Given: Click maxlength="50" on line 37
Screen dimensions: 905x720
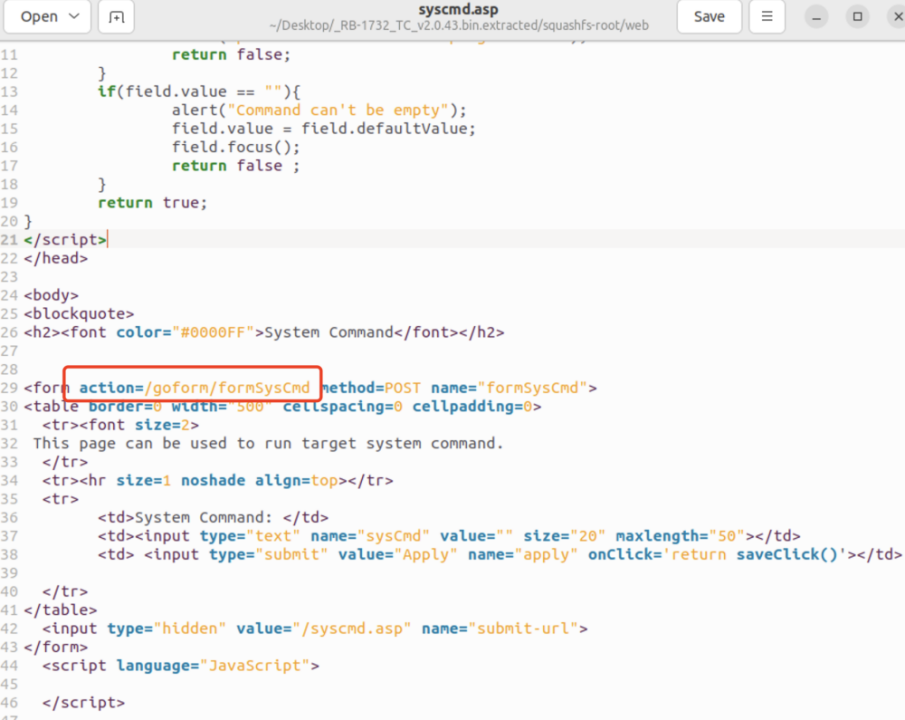Looking at the screenshot, I should 680,535.
